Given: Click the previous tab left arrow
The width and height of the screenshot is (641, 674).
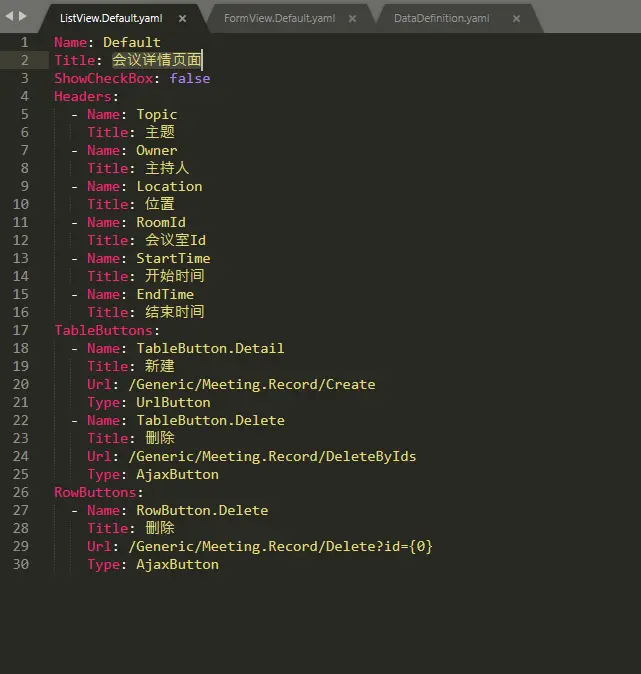Looking at the screenshot, I should click(9, 16).
